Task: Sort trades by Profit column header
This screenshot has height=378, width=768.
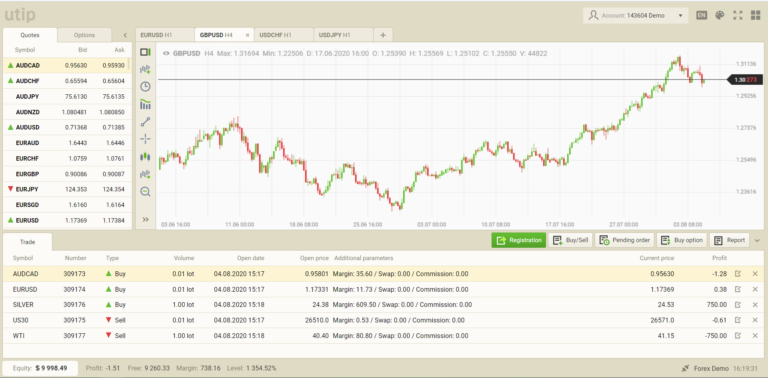Action: coord(720,258)
